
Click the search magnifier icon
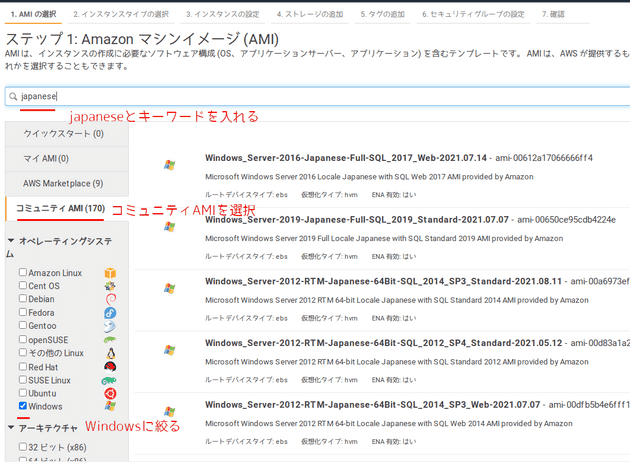(x=13, y=96)
